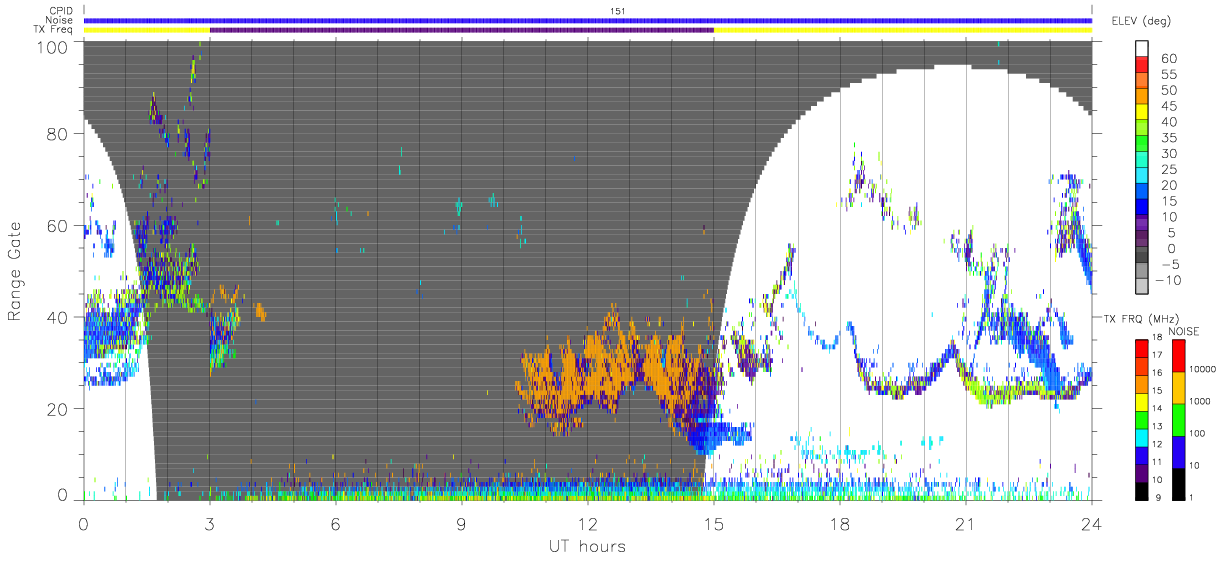
Task: Click the Range Gate tick label '20'
Action: pyautogui.click(x=57, y=408)
